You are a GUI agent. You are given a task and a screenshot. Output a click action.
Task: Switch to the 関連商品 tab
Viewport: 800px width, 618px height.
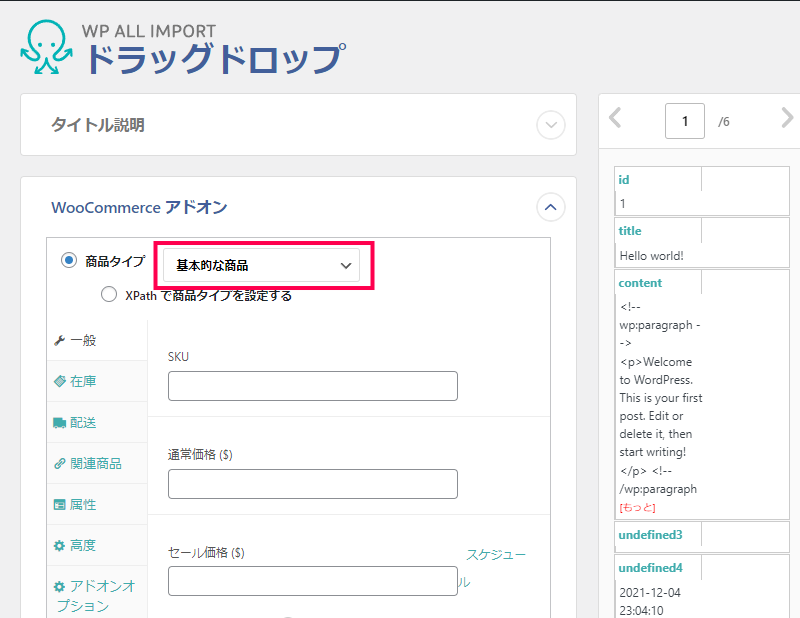point(97,463)
